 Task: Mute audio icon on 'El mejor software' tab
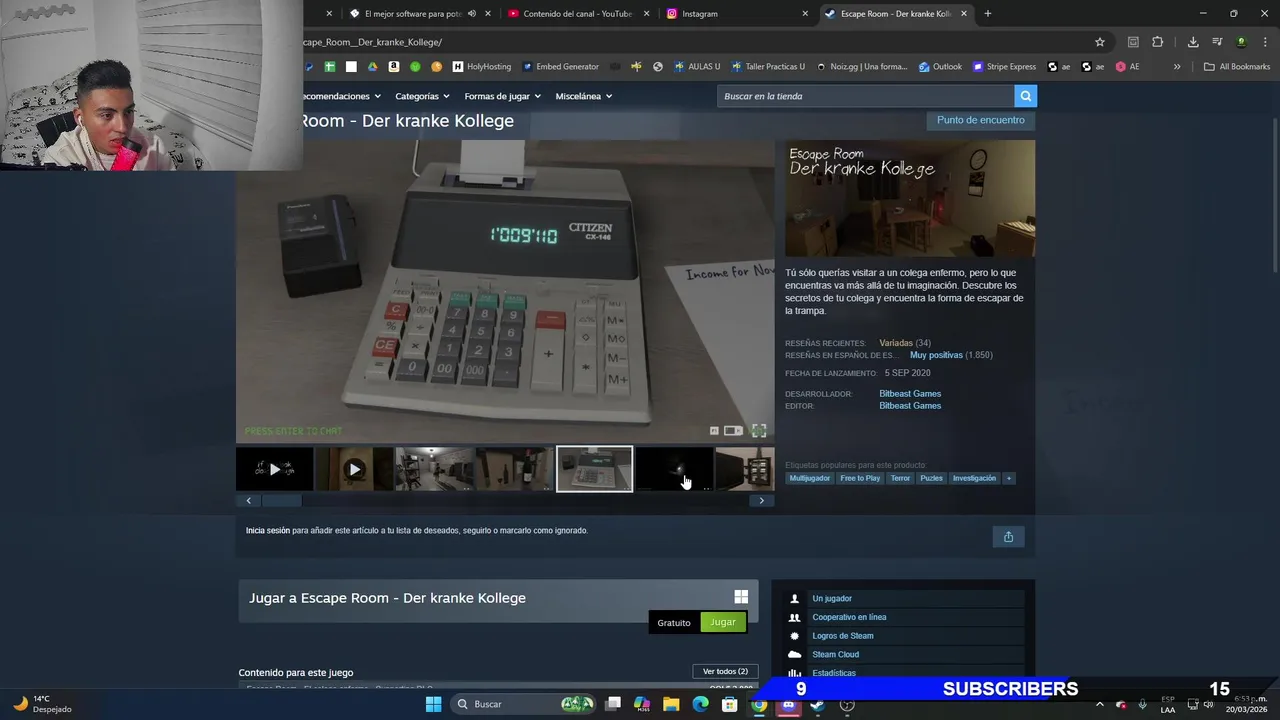coord(471,14)
